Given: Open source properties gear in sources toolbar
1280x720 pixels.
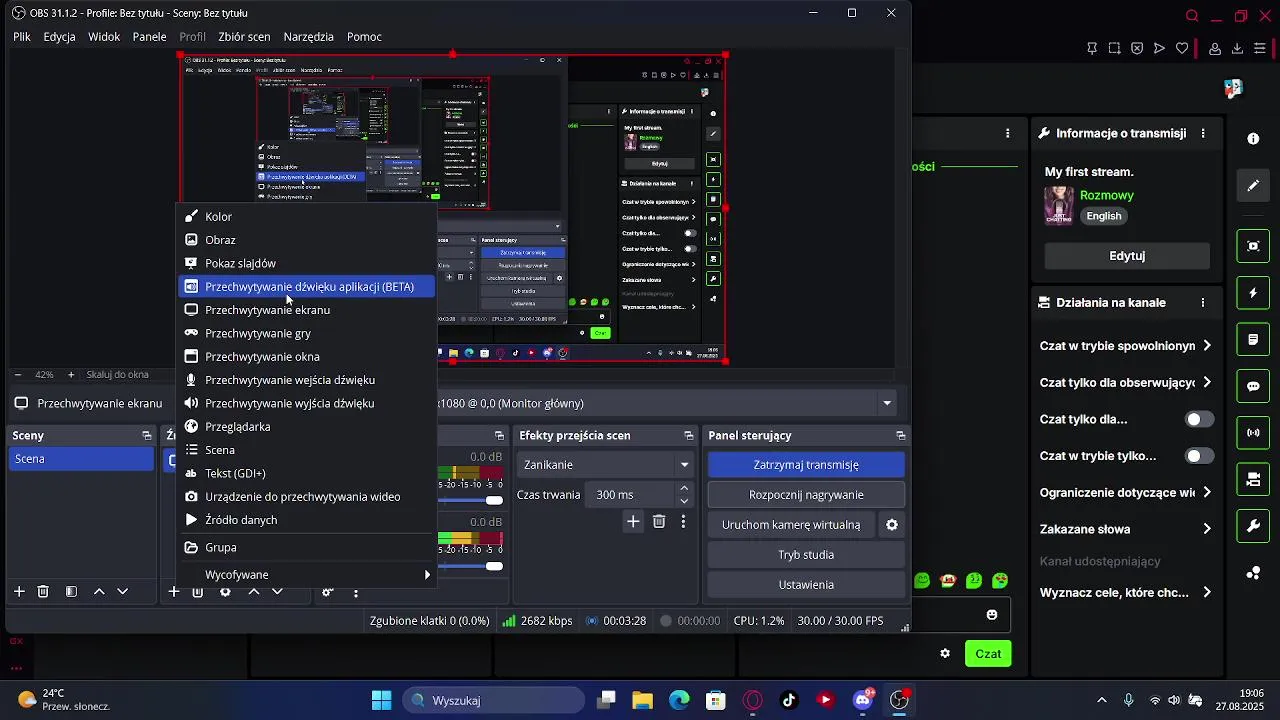Looking at the screenshot, I should tap(225, 593).
